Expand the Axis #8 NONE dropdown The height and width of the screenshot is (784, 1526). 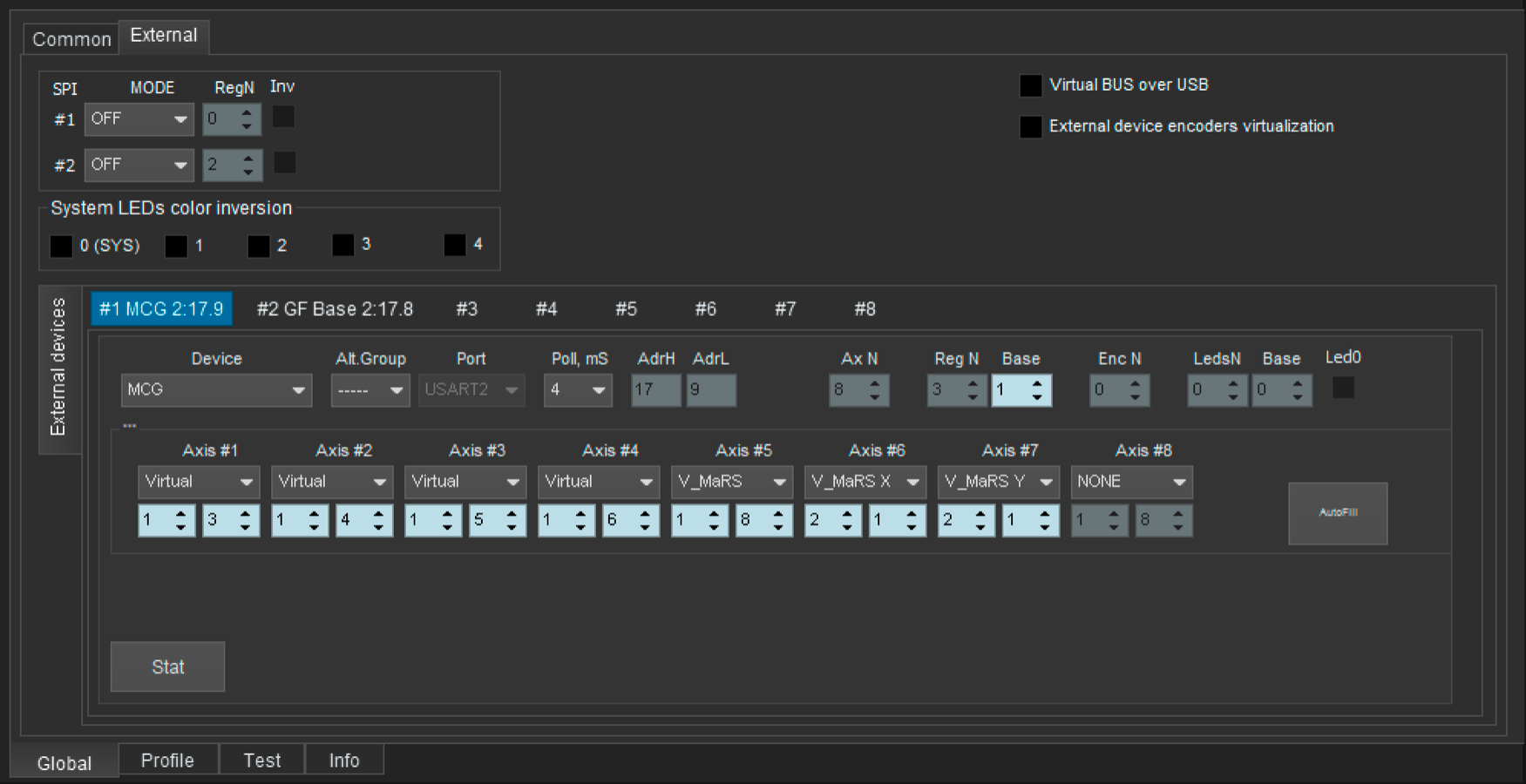coord(1131,482)
